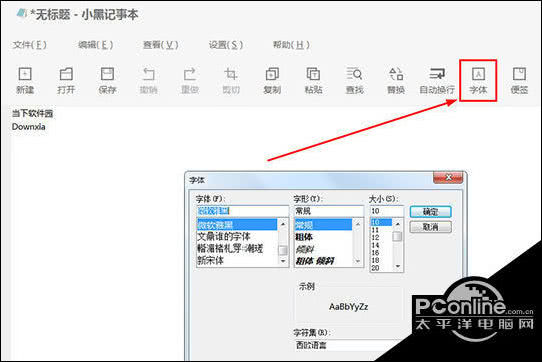Redo with the 重做 toolbar icon
The image size is (542, 362).
pos(190,80)
